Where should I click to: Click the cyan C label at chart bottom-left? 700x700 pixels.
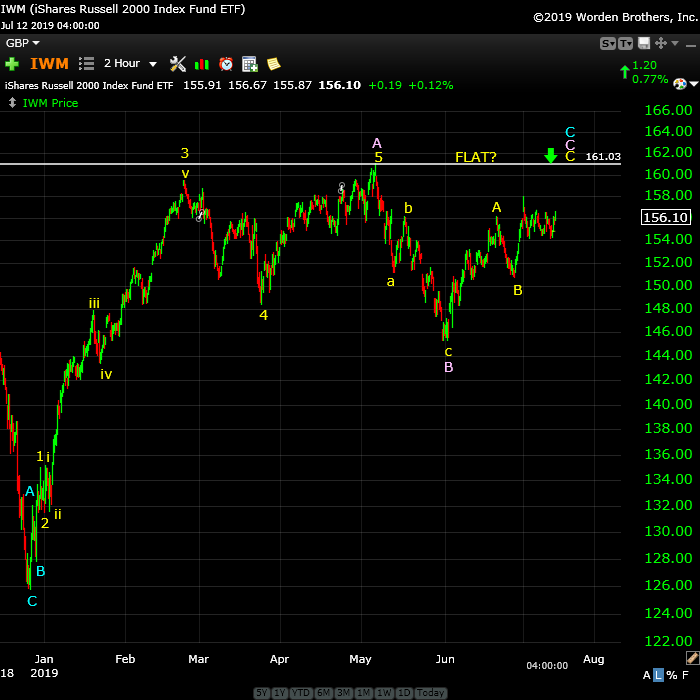click(x=32, y=601)
